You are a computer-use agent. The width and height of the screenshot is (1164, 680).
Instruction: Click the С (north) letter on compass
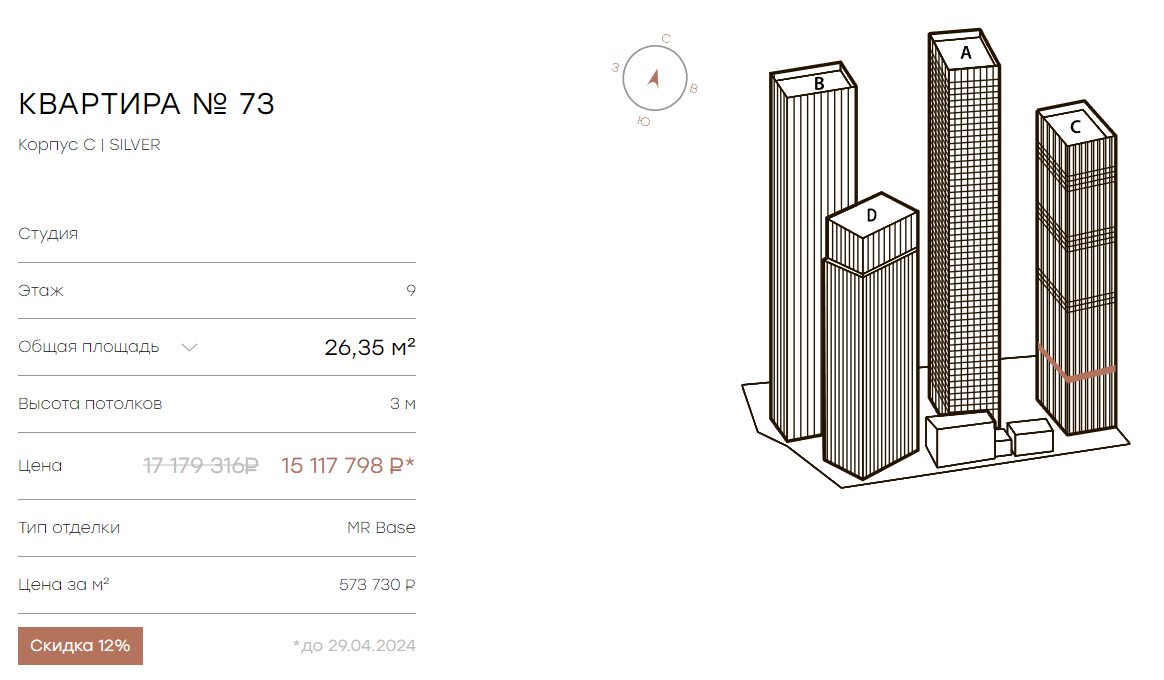pyautogui.click(x=666, y=39)
